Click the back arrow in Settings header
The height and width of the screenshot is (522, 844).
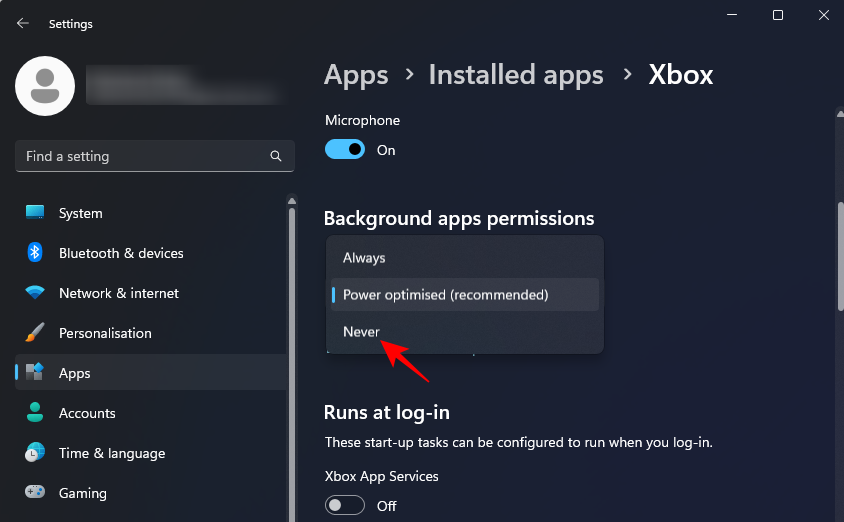23,23
